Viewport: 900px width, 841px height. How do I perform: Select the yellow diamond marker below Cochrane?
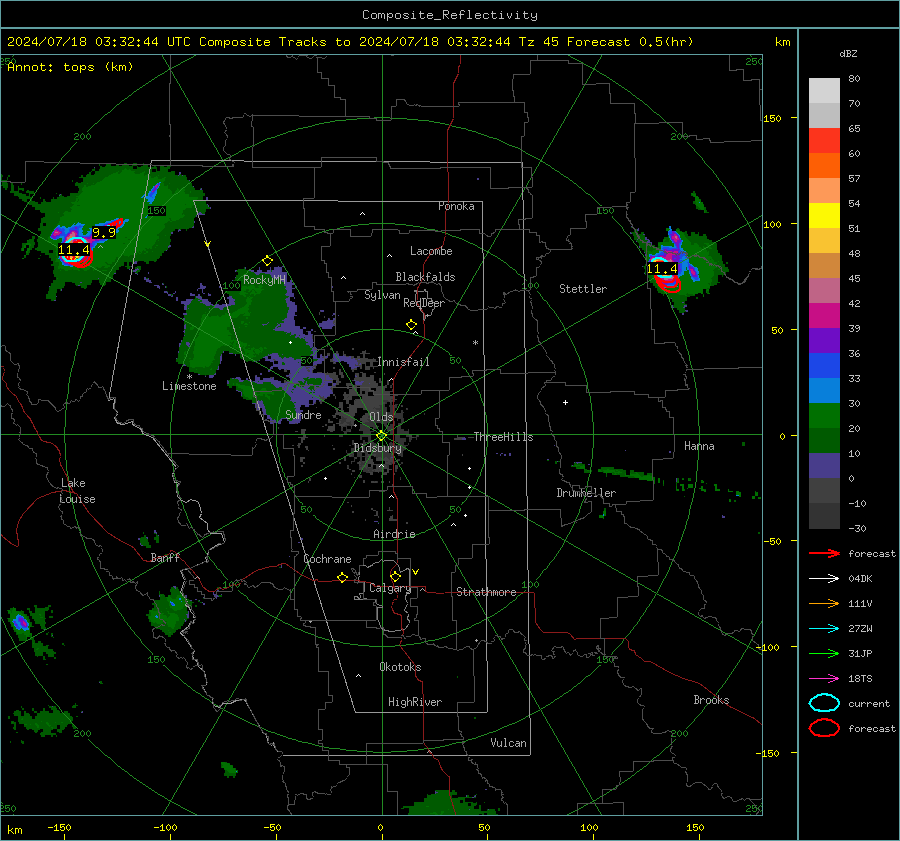point(343,578)
